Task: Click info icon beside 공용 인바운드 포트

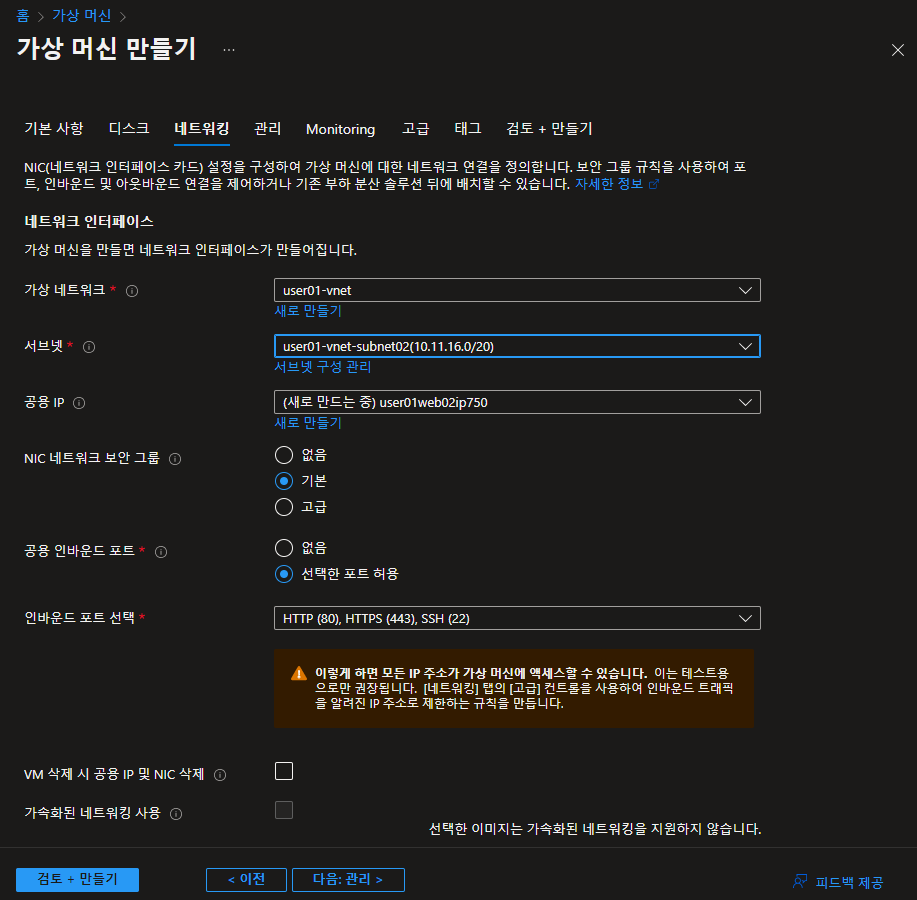Action: [x=161, y=551]
